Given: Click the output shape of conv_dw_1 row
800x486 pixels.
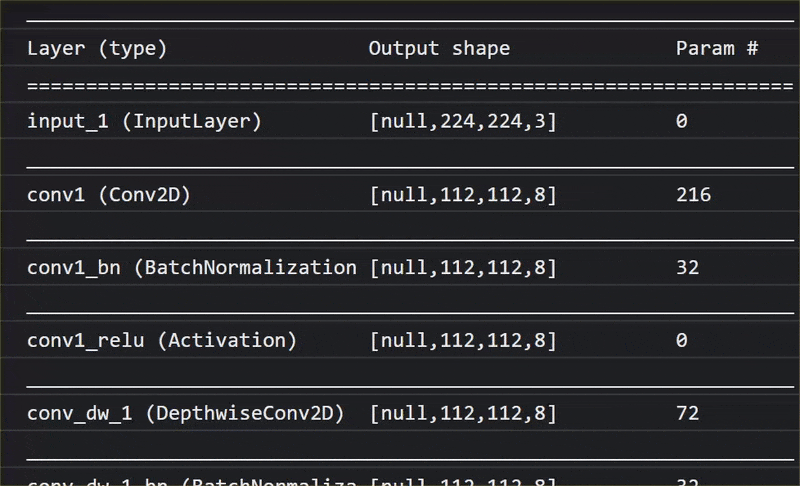Looking at the screenshot, I should click(463, 413).
